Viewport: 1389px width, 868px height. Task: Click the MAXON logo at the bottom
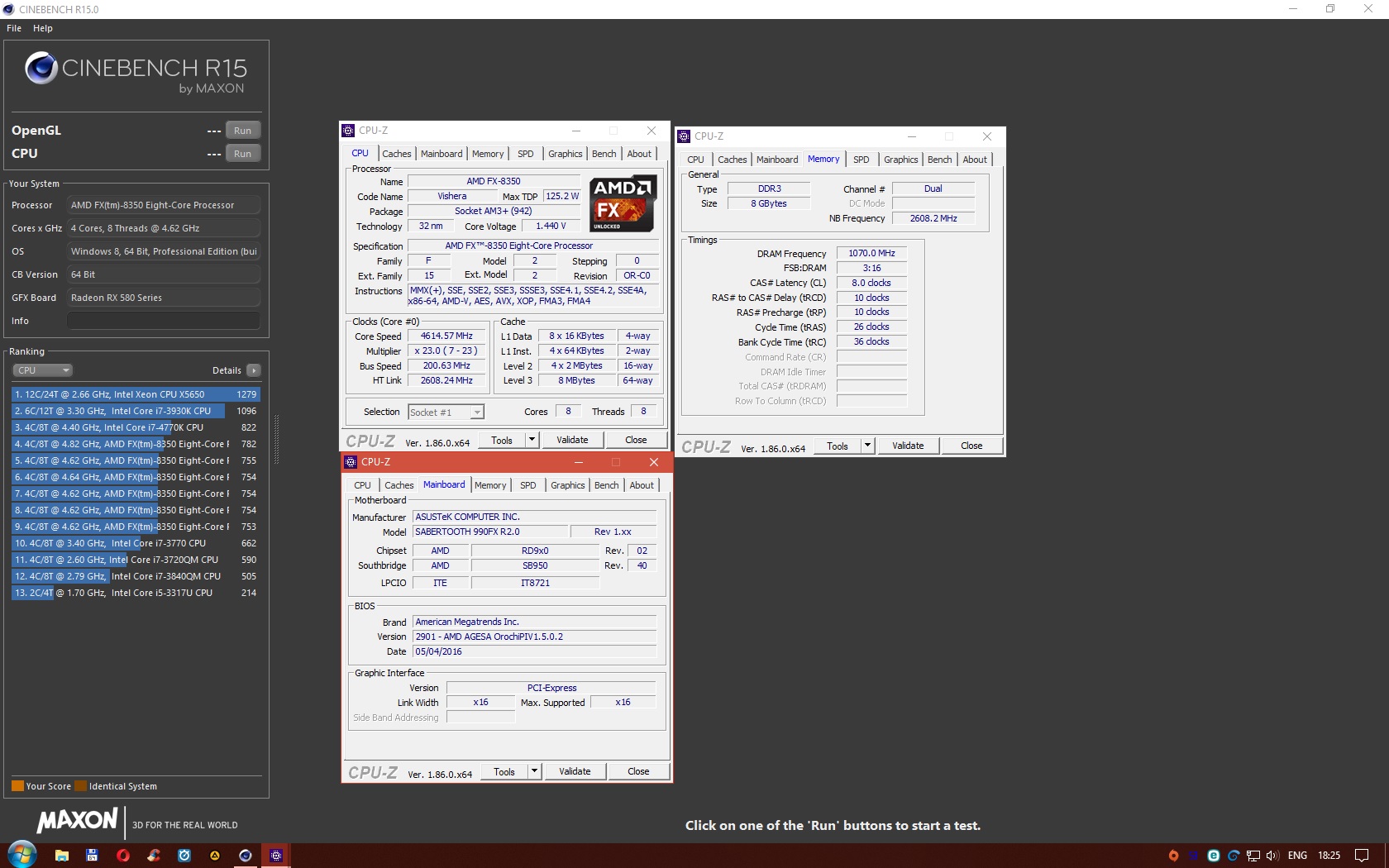(77, 820)
